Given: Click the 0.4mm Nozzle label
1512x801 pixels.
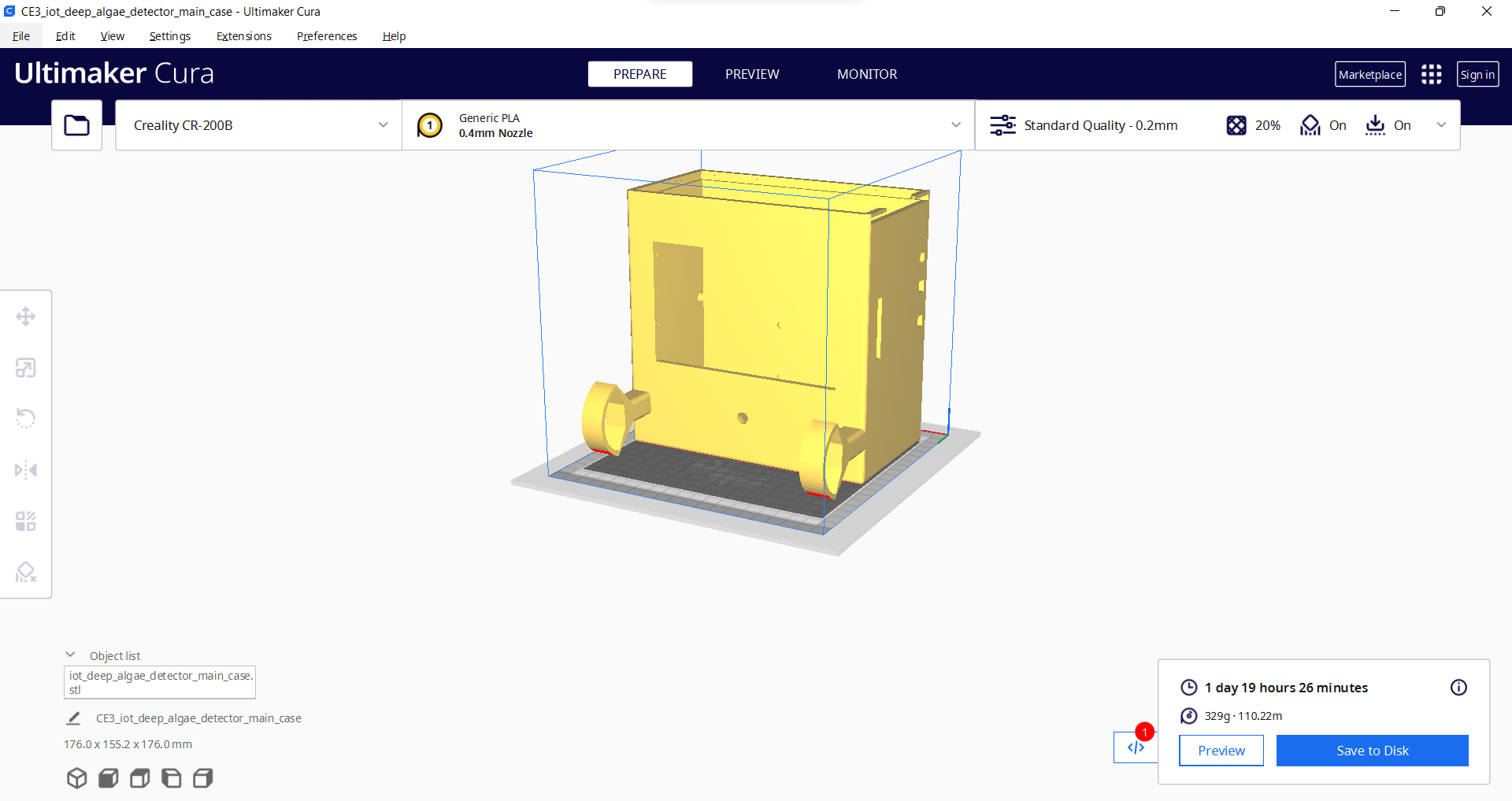Looking at the screenshot, I should [496, 133].
